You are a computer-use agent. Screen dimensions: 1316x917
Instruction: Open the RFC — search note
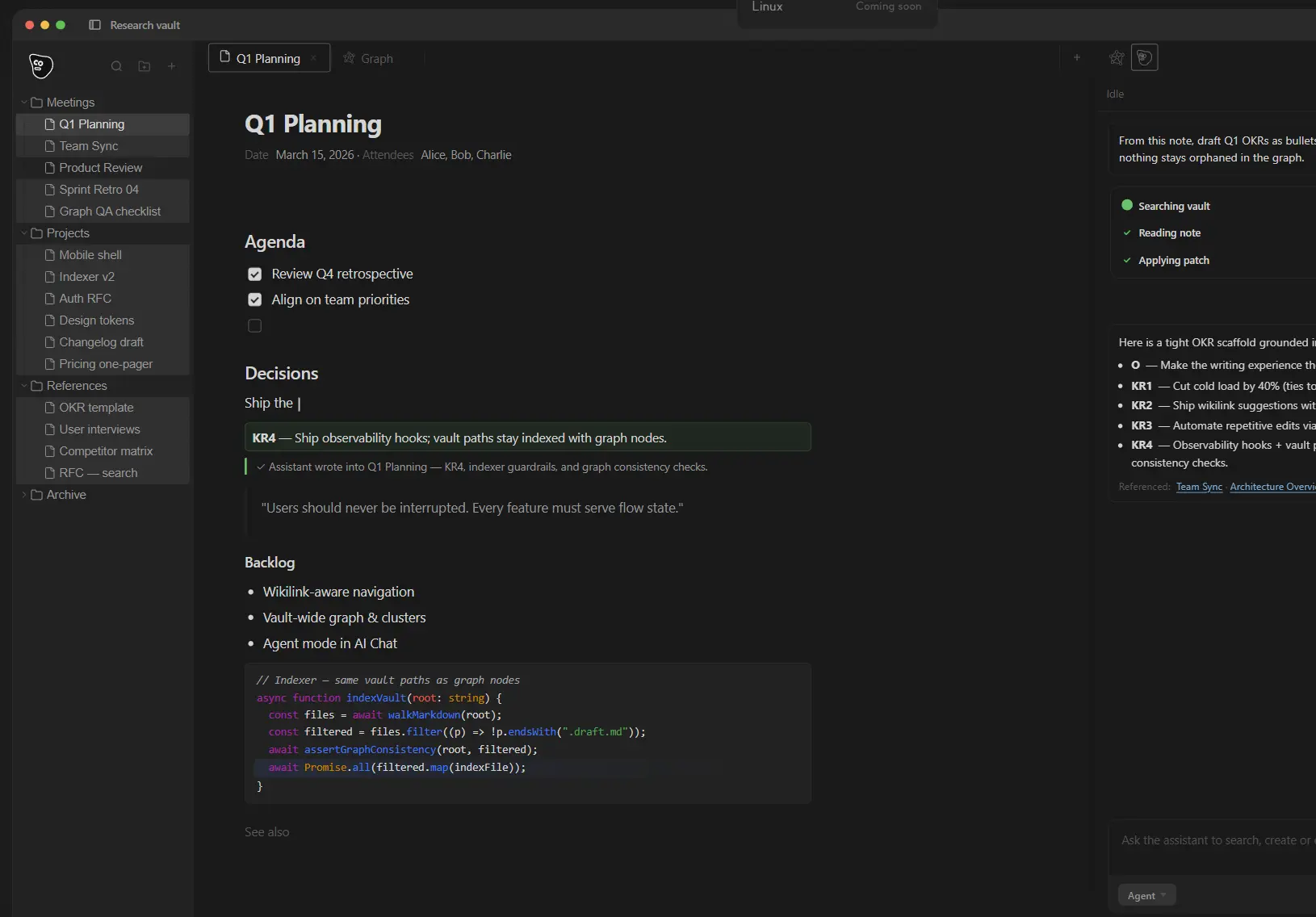(103, 473)
